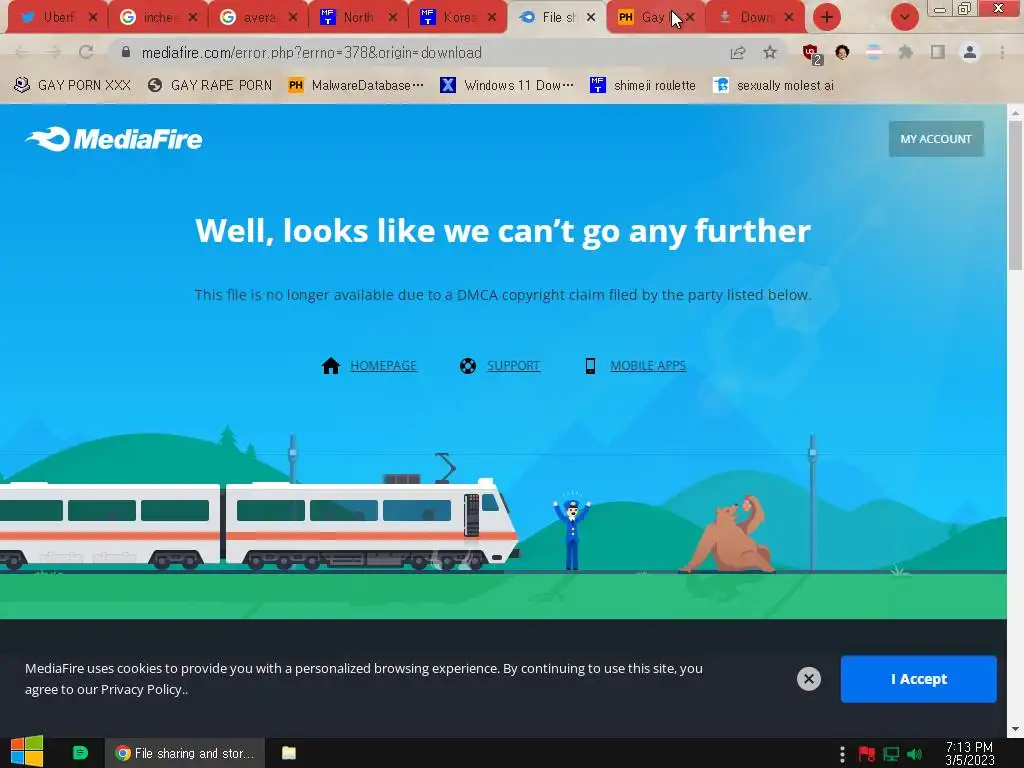This screenshot has width=1024, height=768.
Task: Bookmark this page with the star icon
Action: [770, 52]
